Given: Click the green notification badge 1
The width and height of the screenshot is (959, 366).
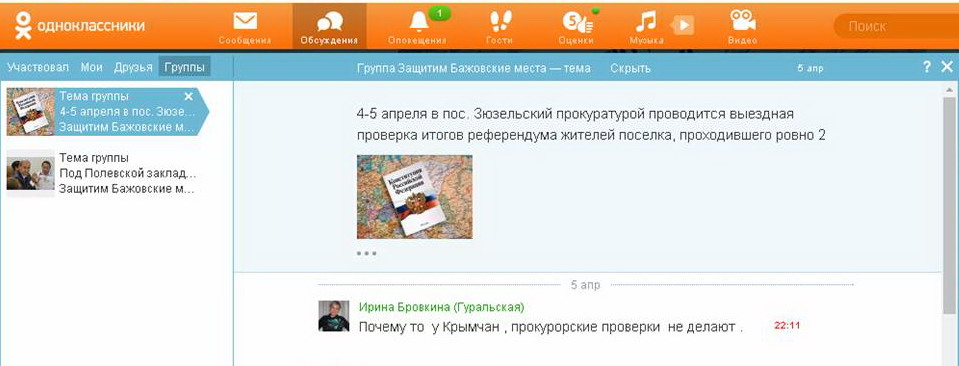Looking at the screenshot, I should coord(439,13).
